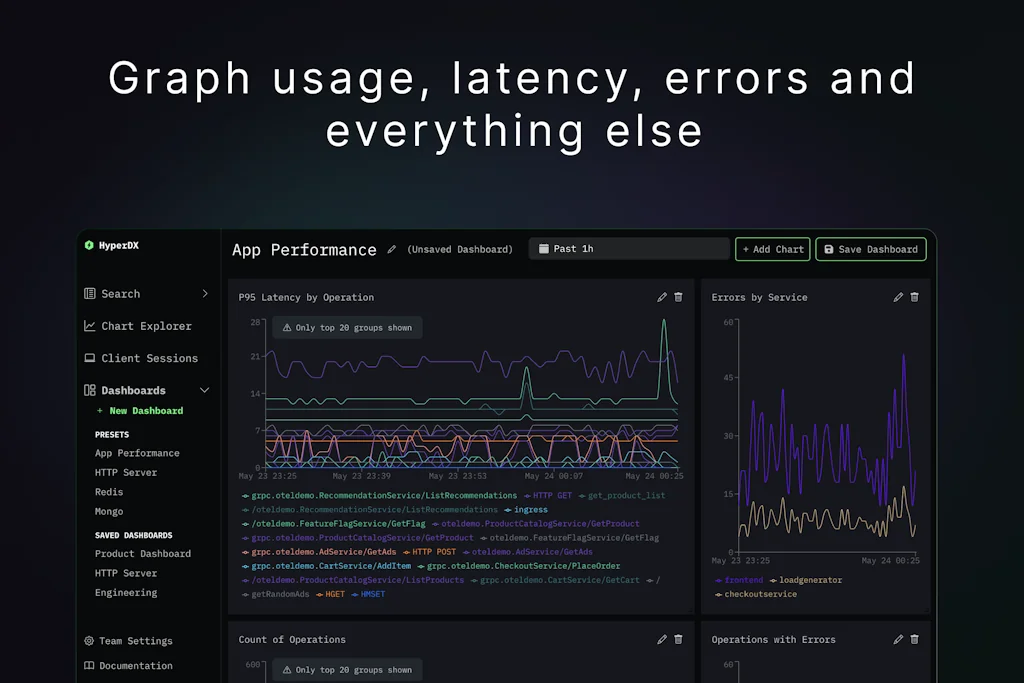Open the Product Dashboard saved dashboard

click(x=142, y=553)
